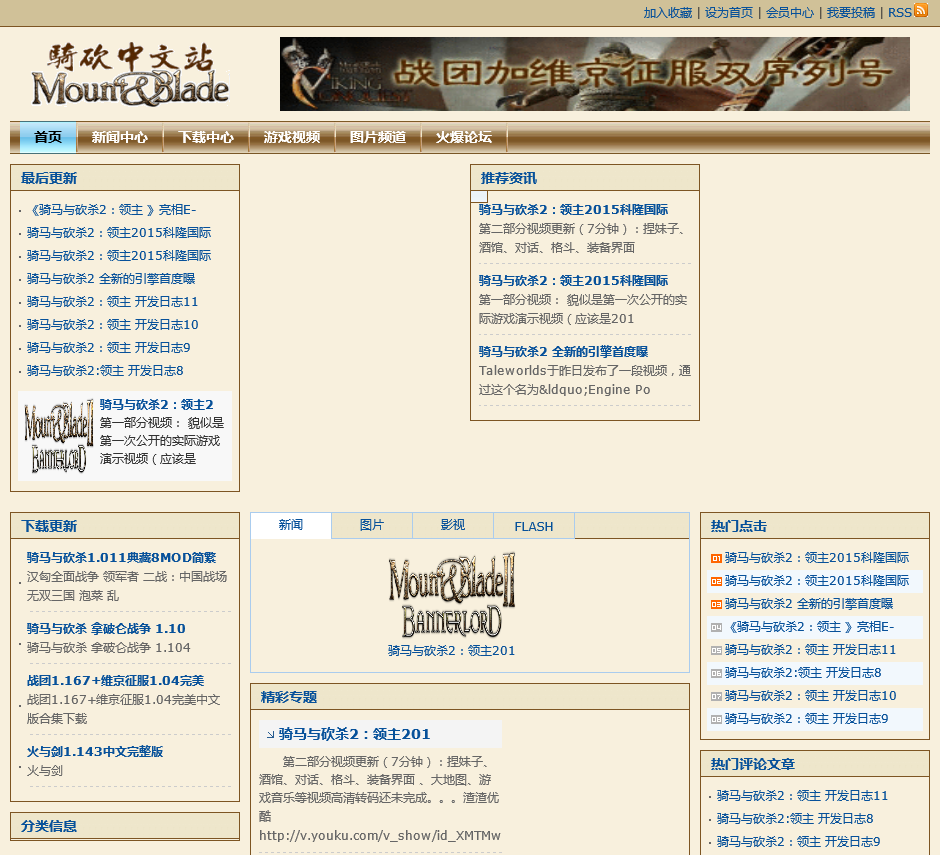Open 骑马与砍杀2 全新的引擎首度曝 in 最后更新
The image size is (940, 855).
(111, 279)
